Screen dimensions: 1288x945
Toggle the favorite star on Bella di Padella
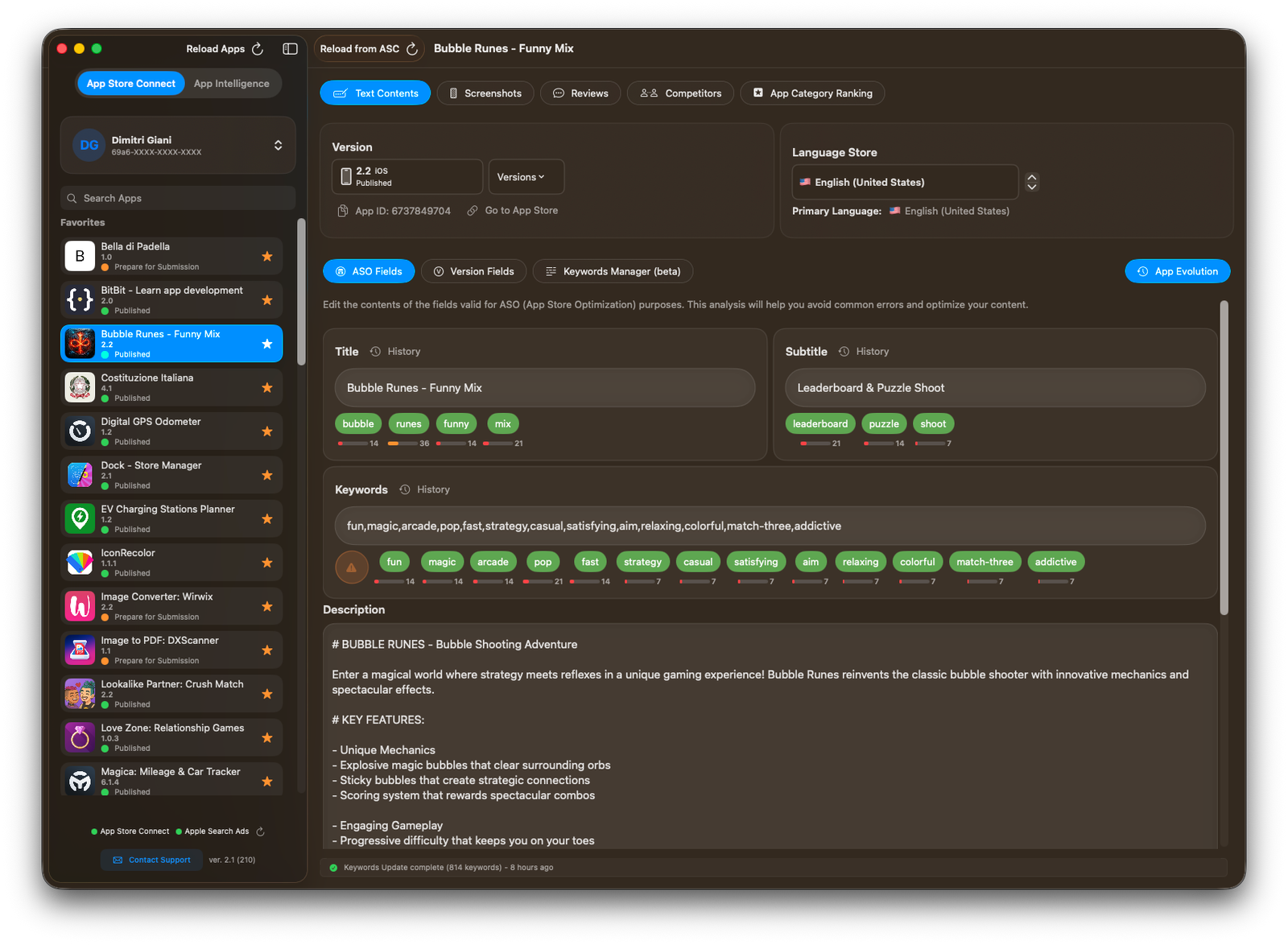point(266,255)
